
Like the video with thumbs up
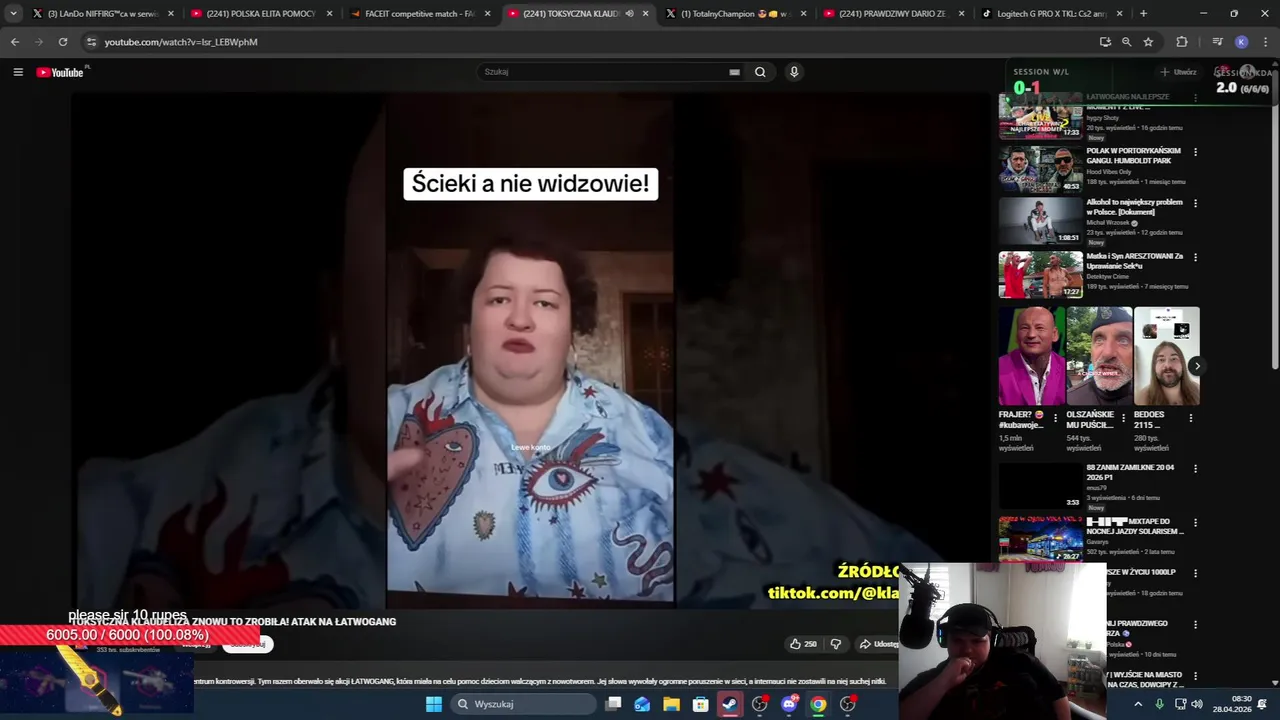click(803, 644)
